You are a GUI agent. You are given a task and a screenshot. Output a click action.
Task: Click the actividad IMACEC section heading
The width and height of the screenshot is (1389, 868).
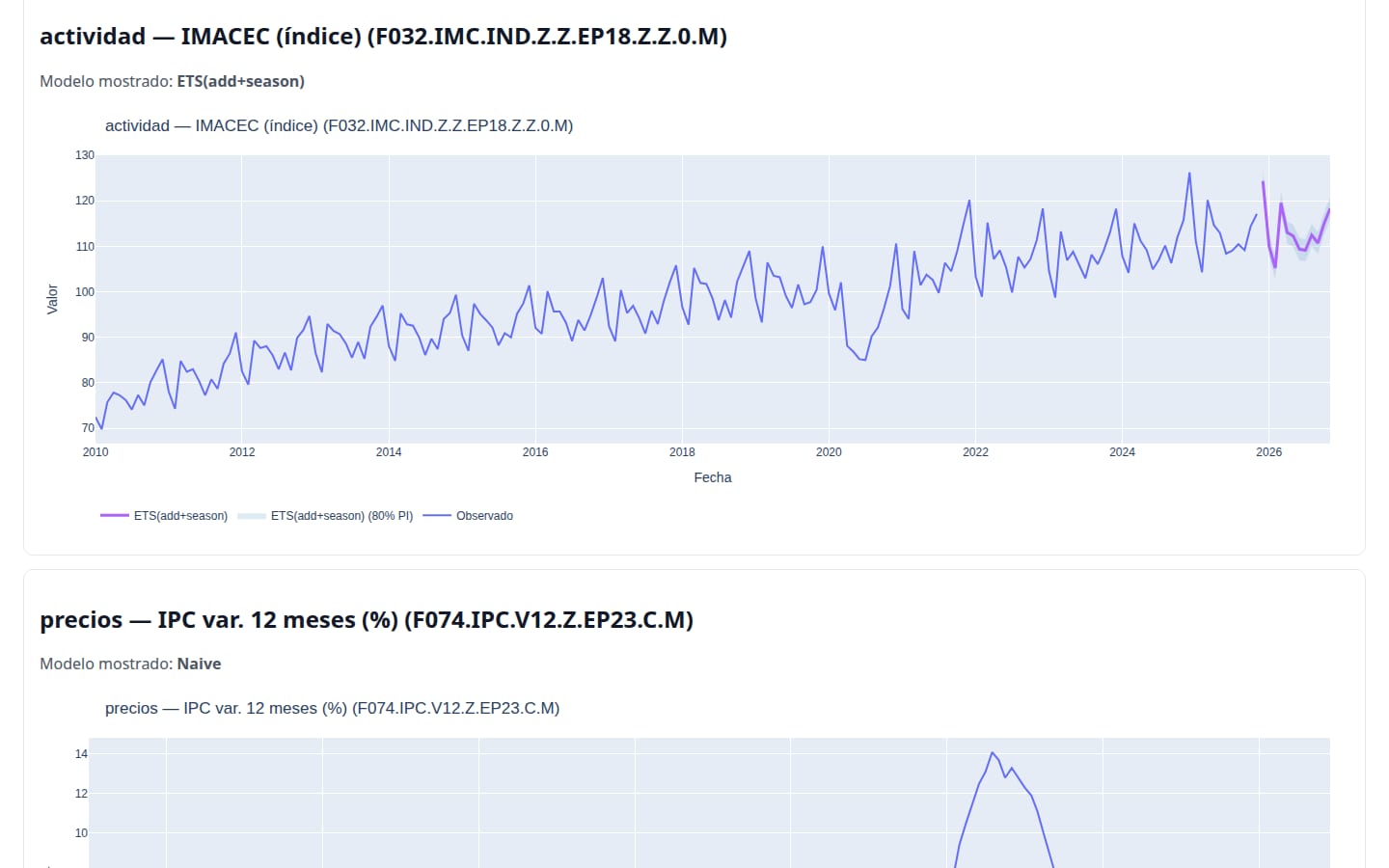(x=383, y=37)
